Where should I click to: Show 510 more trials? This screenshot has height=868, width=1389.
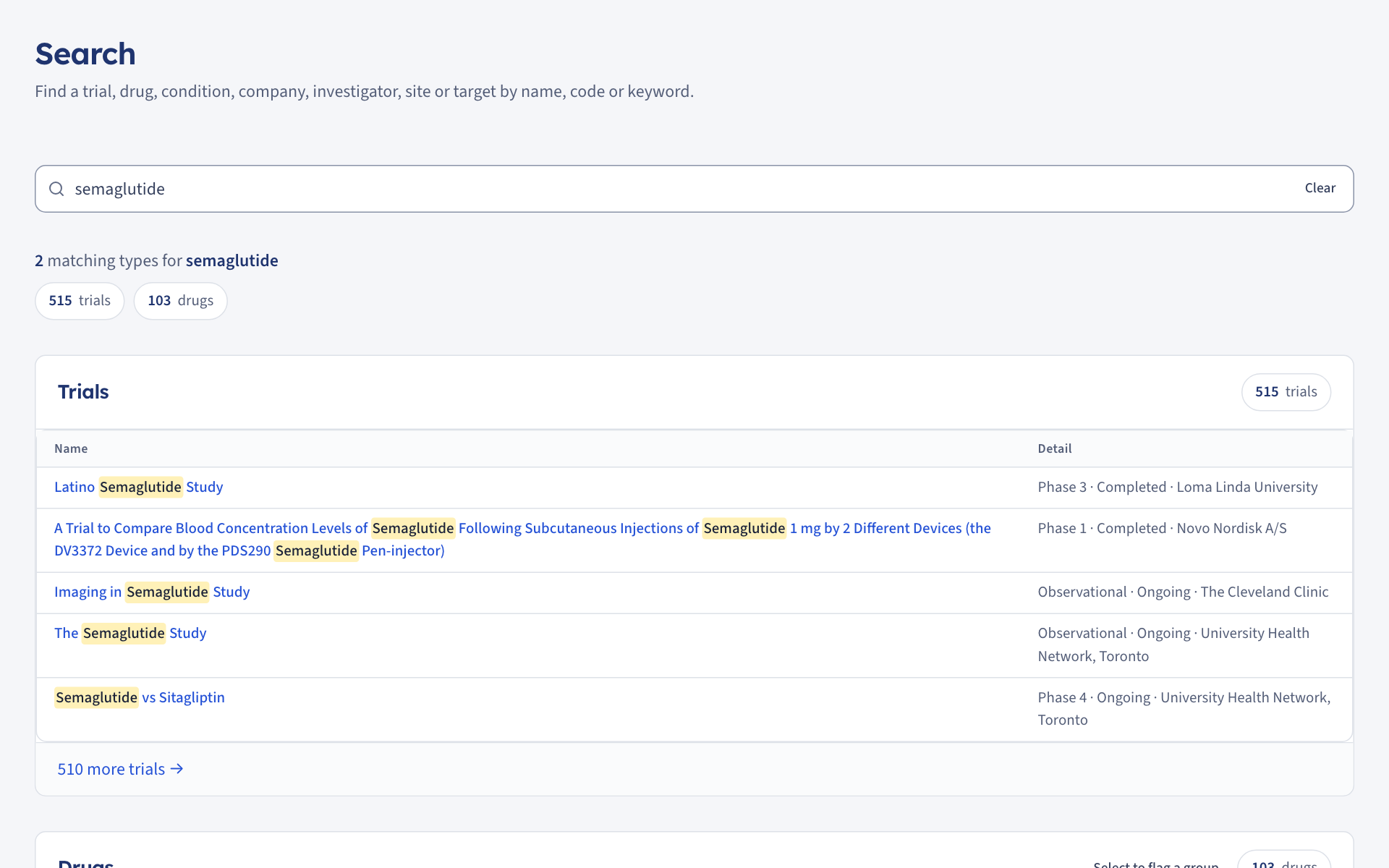coord(120,770)
